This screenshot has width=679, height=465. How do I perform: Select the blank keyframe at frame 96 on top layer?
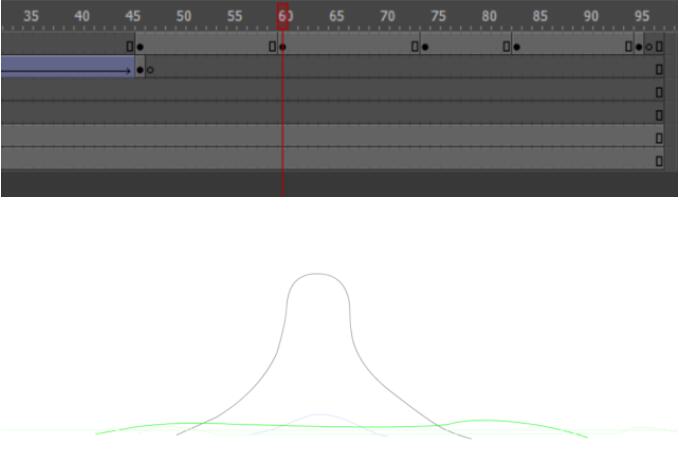(x=649, y=47)
